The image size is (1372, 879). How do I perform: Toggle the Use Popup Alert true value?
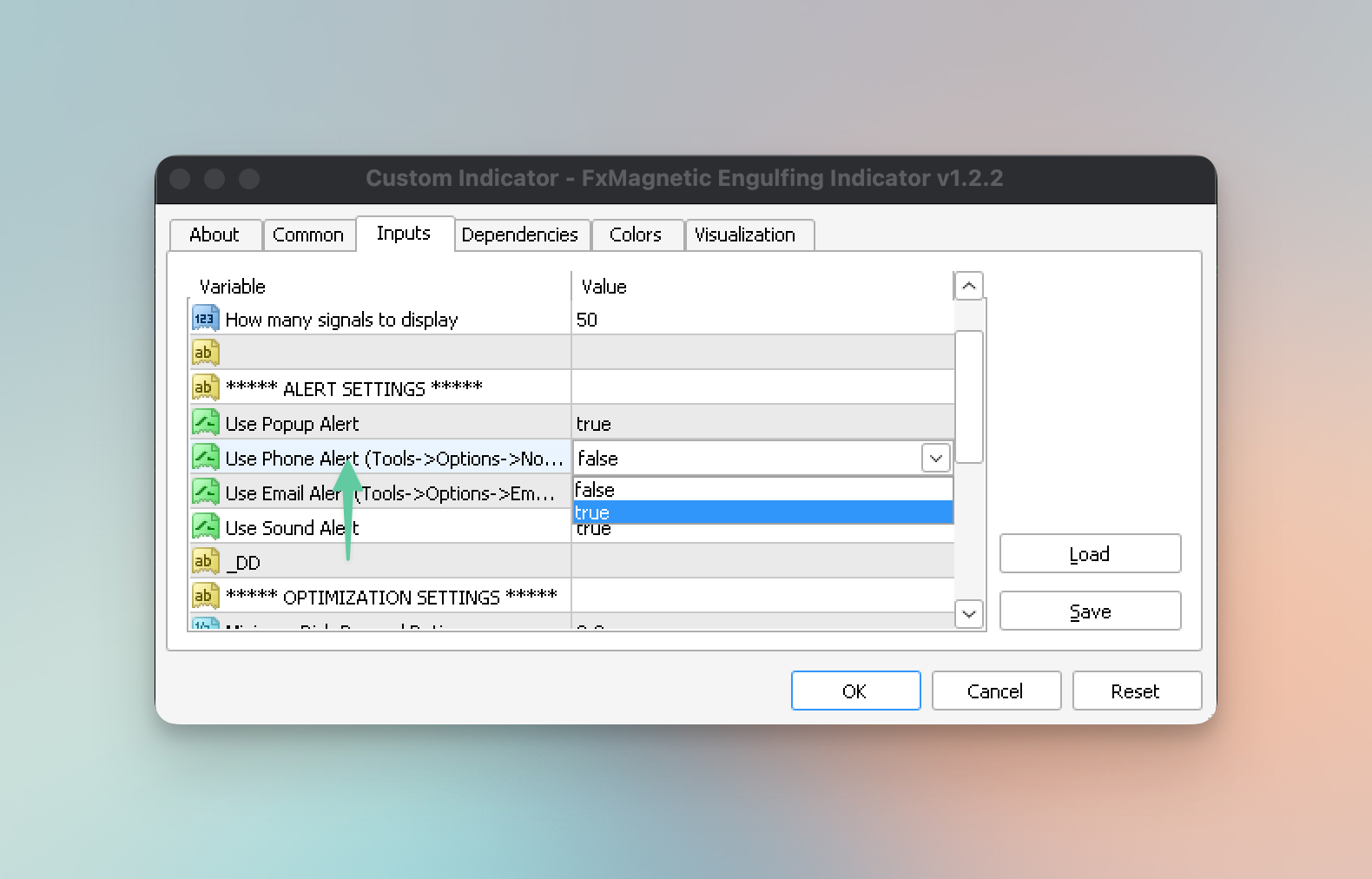click(762, 424)
